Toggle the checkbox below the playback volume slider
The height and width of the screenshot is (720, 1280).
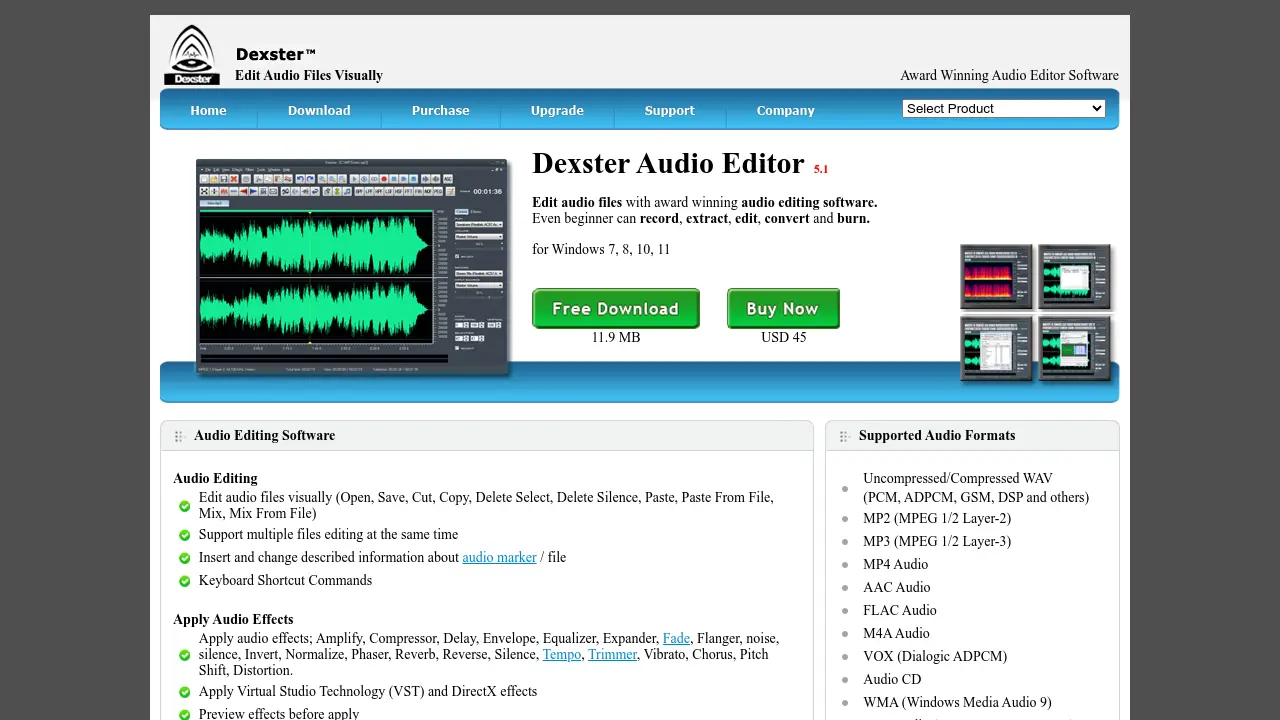(457, 256)
